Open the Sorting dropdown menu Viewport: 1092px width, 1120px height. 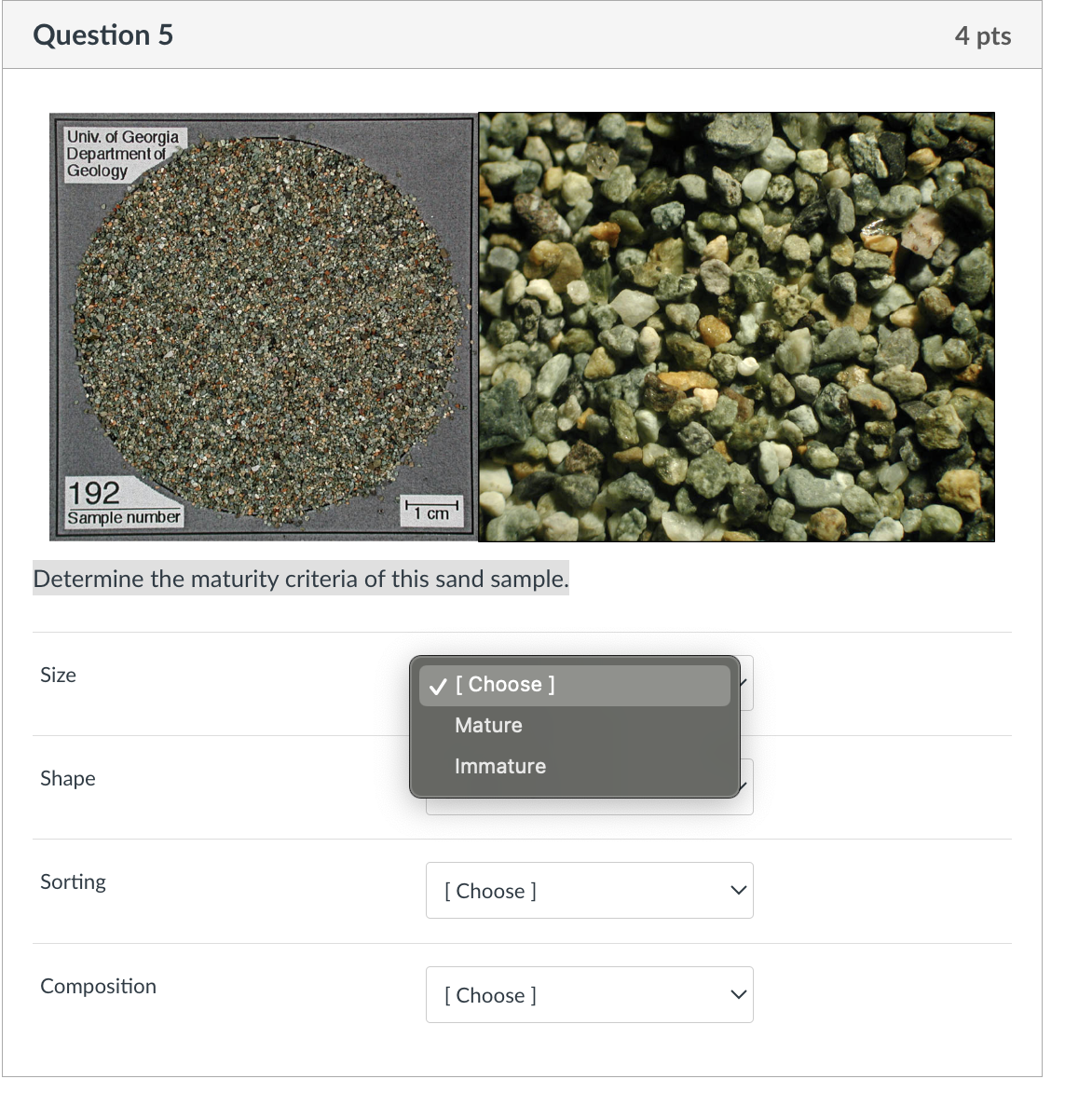pyautogui.click(x=590, y=890)
